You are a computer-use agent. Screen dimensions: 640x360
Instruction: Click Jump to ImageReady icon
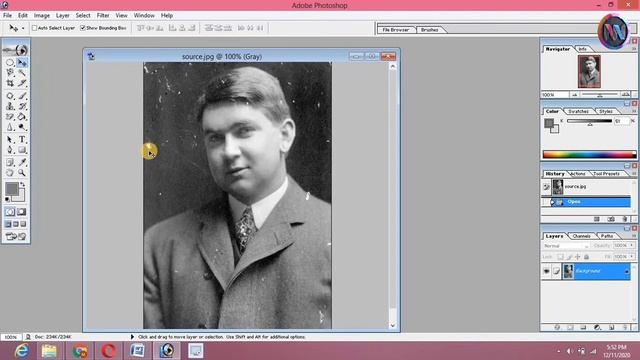pos(16,236)
